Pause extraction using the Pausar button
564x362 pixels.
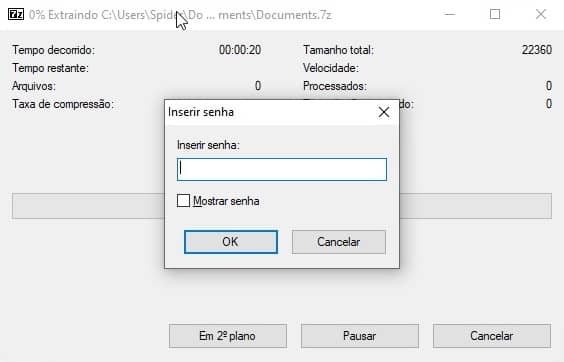[360, 336]
